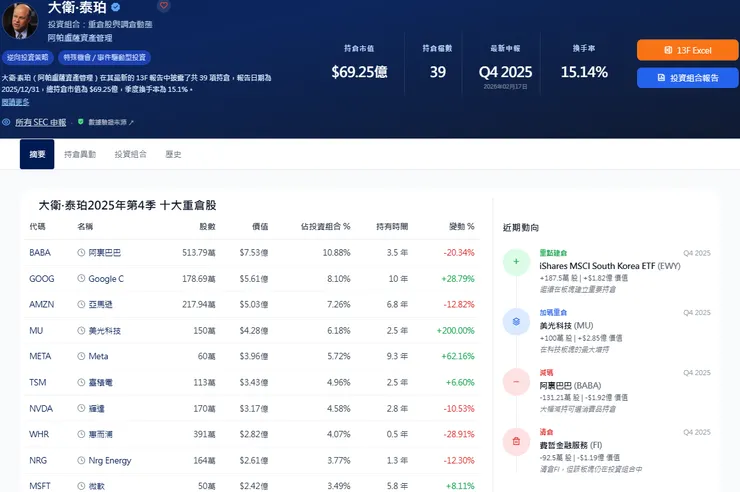
Task: Click the 閱讀更多 link
Action: tap(15, 102)
